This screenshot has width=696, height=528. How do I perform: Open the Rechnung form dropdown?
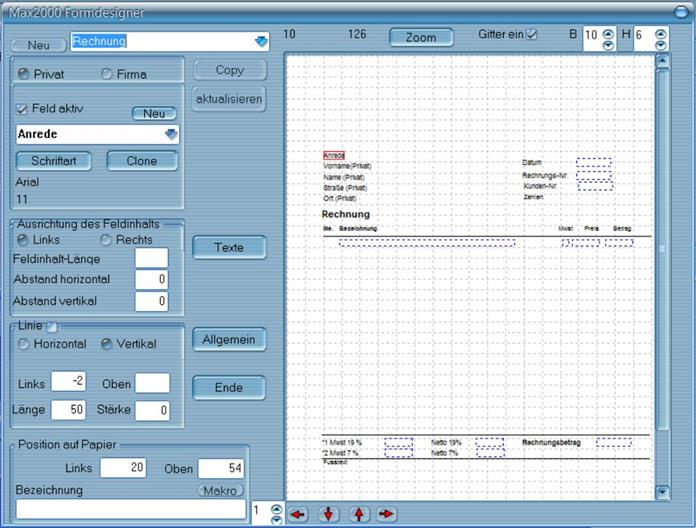pos(261,42)
